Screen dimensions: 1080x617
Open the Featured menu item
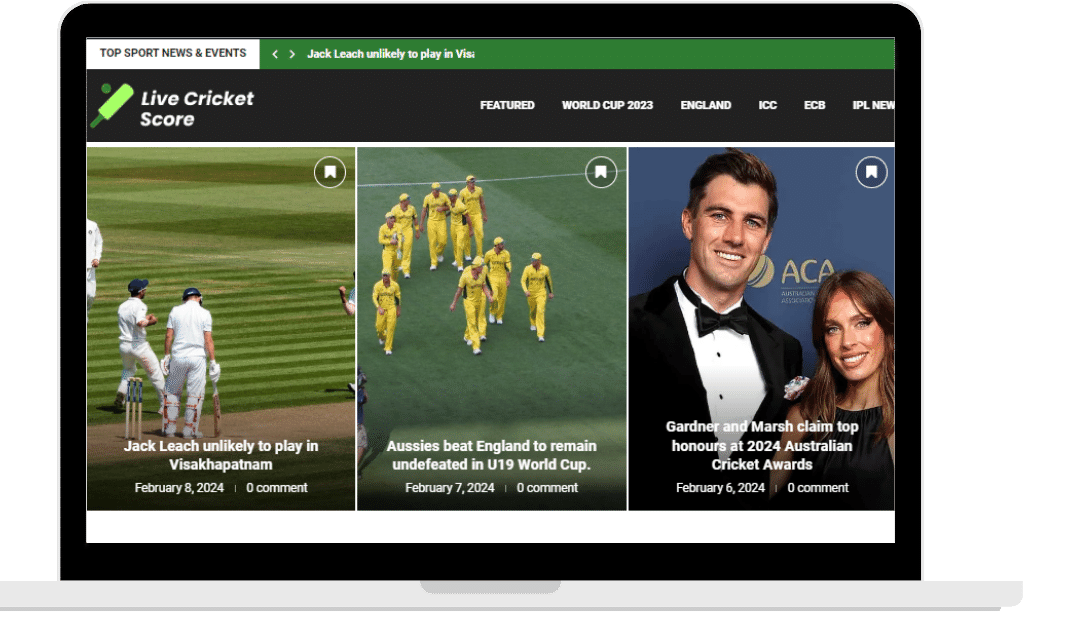point(507,105)
